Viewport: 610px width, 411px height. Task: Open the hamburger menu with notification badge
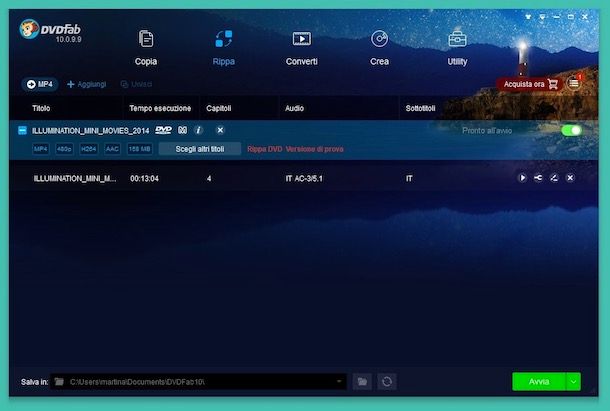[574, 83]
